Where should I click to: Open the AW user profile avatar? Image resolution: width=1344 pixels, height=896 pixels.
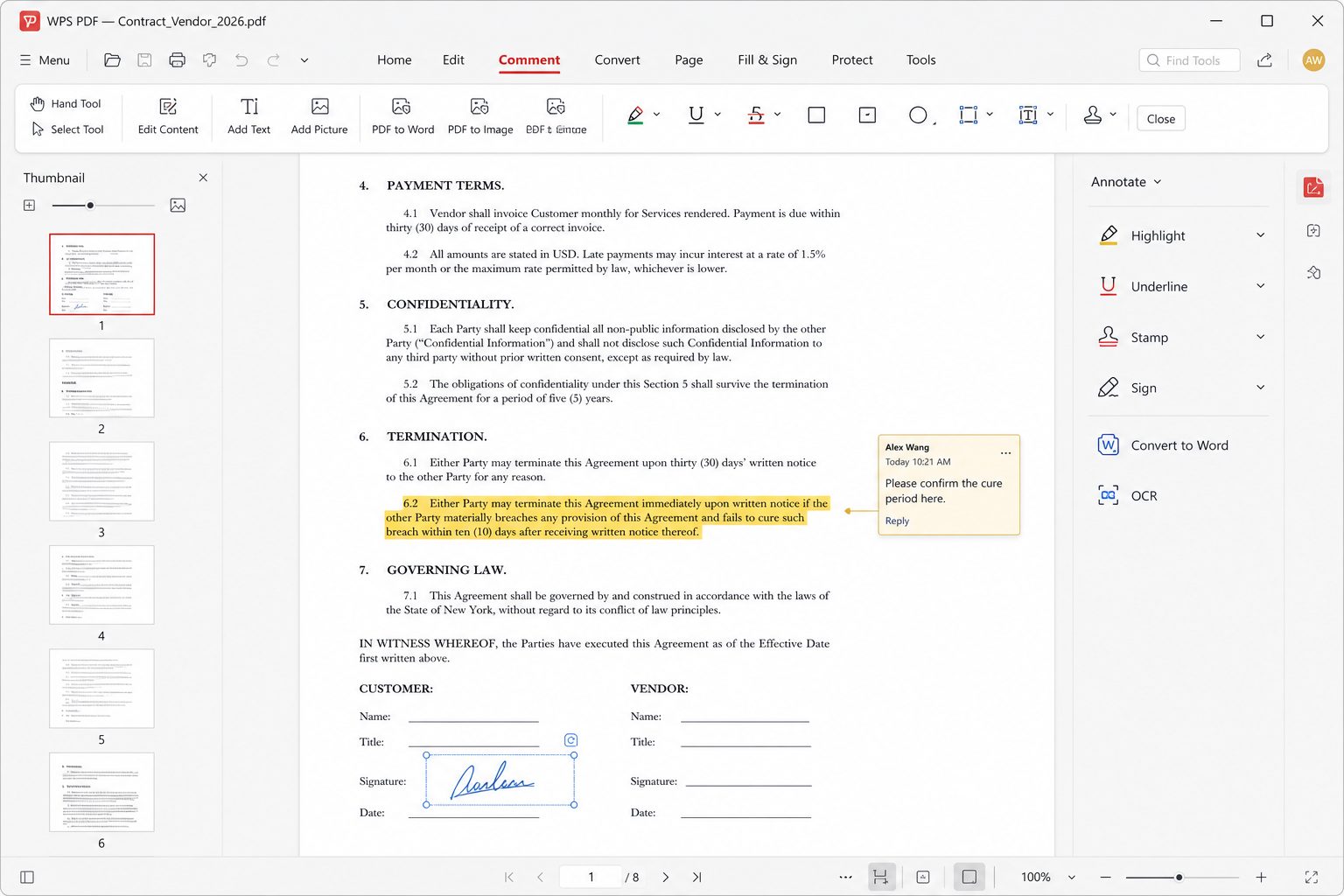[x=1313, y=60]
